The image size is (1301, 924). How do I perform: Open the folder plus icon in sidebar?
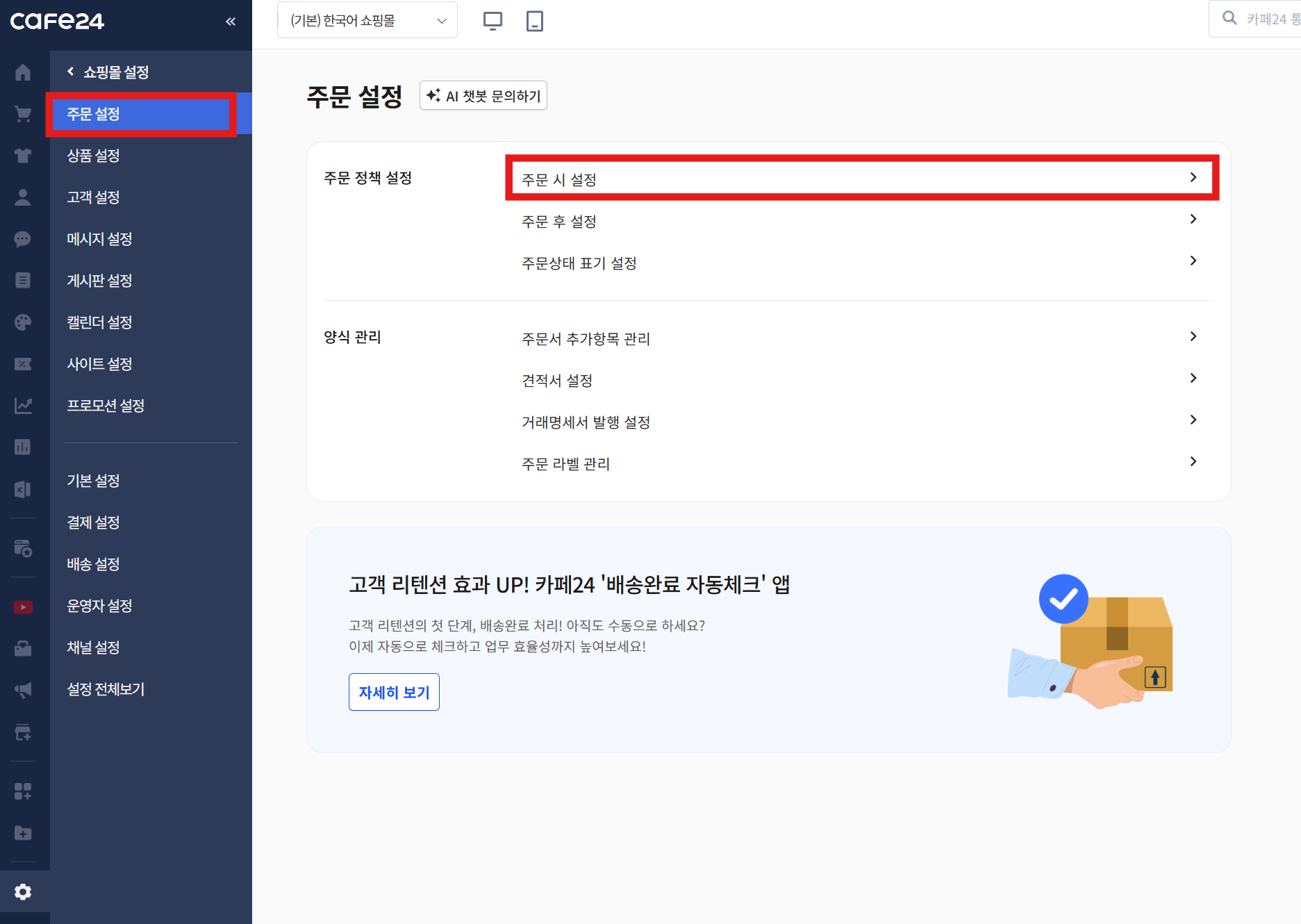pos(23,833)
